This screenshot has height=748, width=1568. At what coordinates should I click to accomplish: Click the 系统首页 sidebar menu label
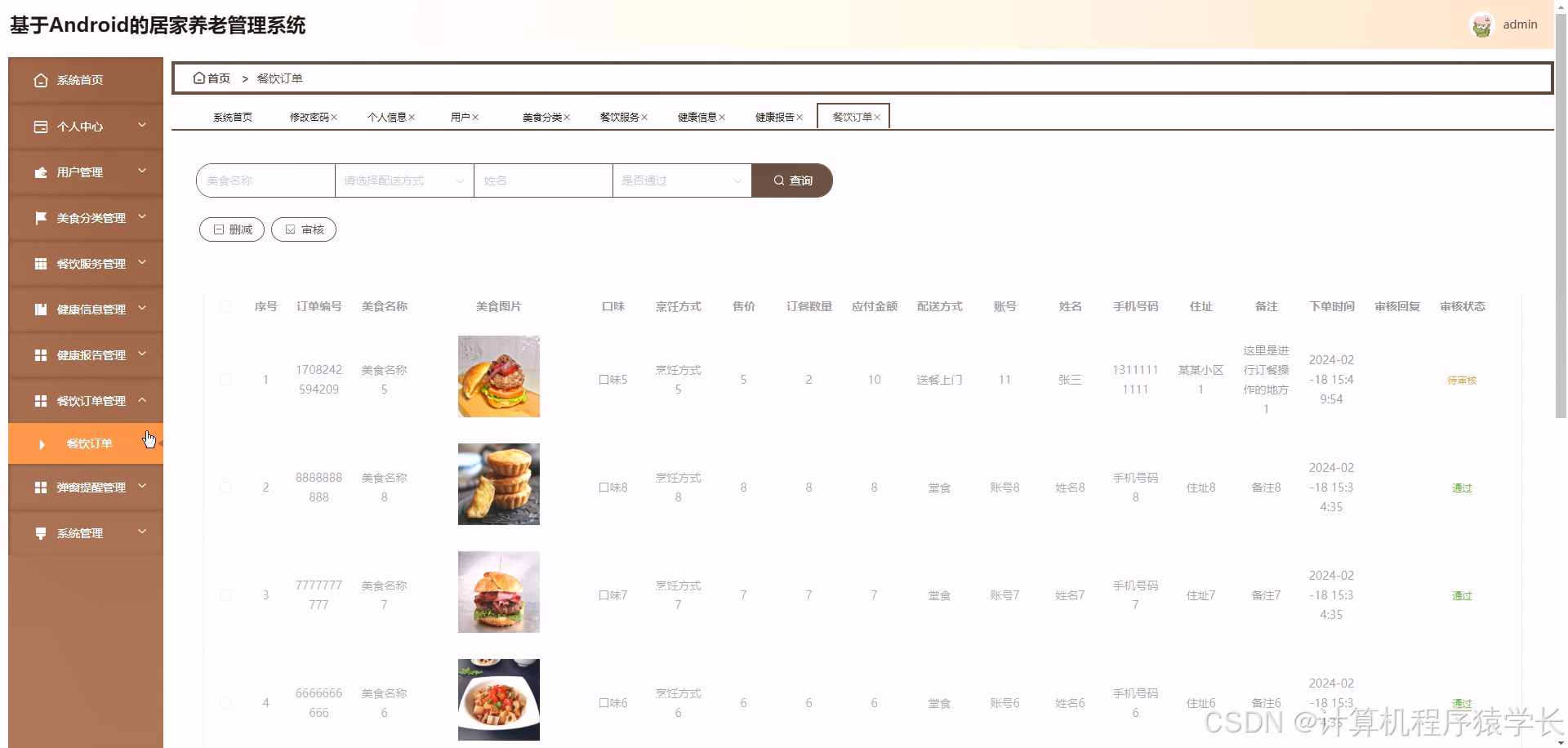tap(80, 80)
